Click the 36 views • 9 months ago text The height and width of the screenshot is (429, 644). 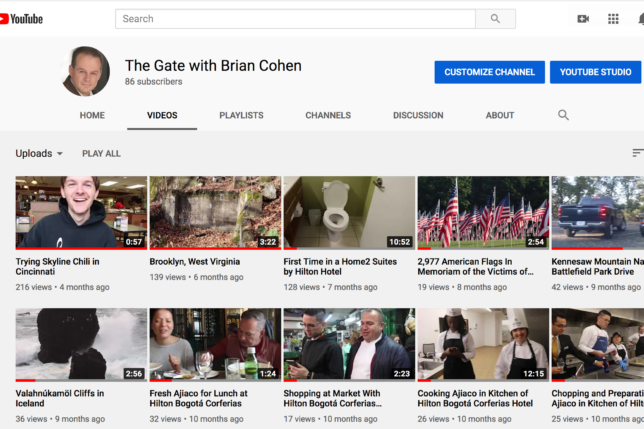(60, 419)
